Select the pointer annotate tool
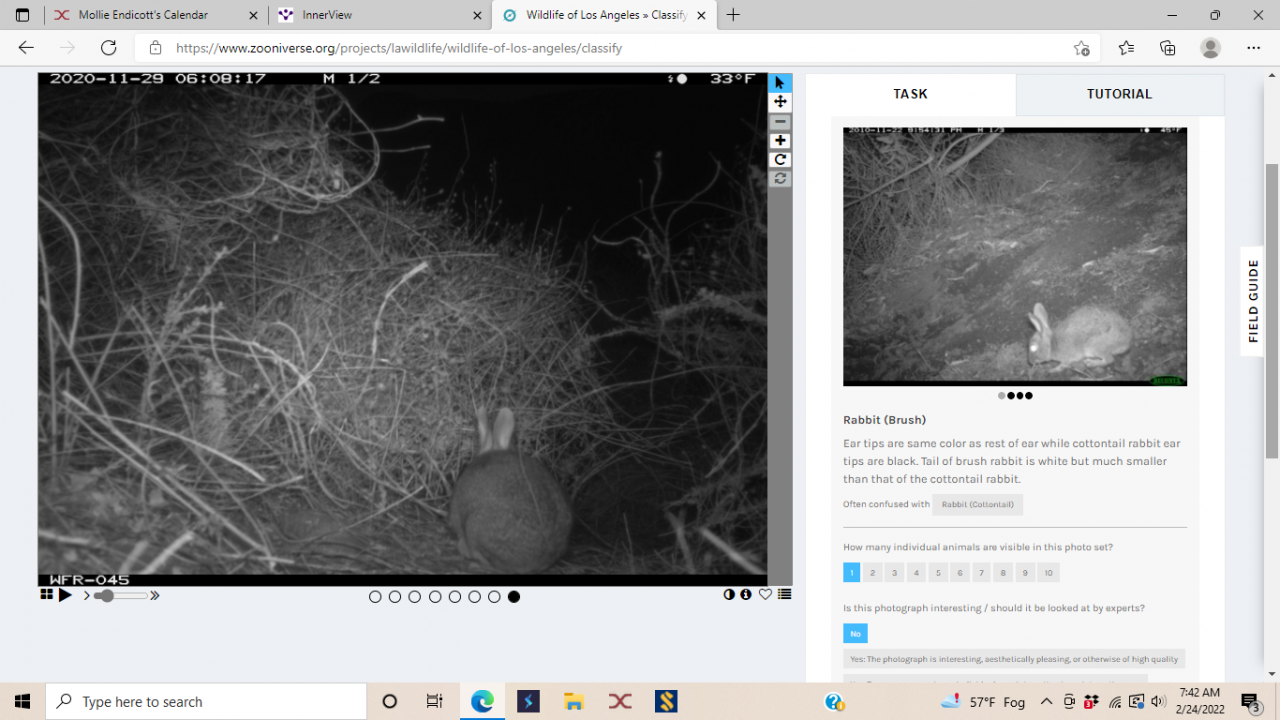The width and height of the screenshot is (1280, 720). tap(780, 83)
